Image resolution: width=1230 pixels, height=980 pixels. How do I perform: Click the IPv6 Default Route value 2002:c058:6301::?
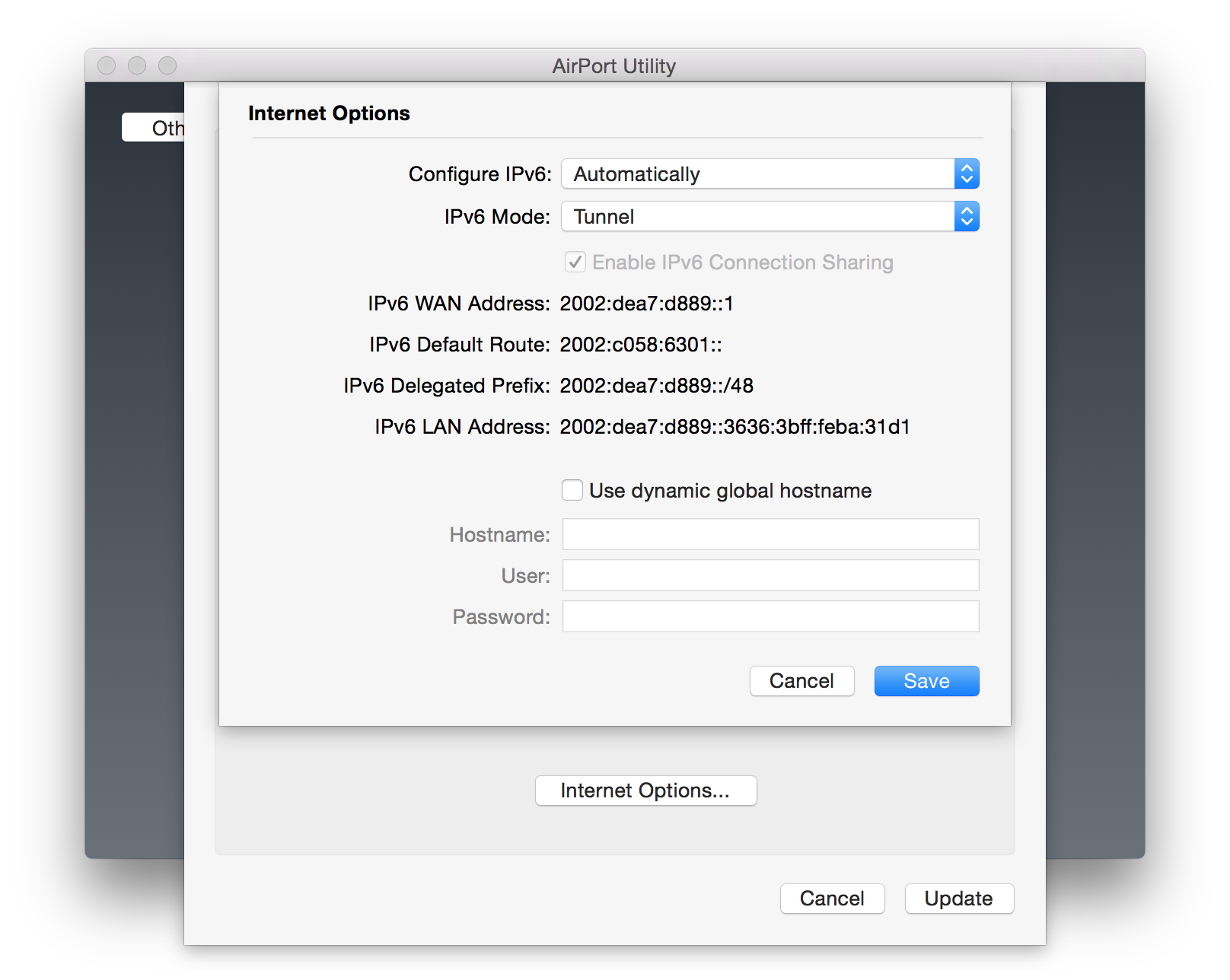click(641, 345)
